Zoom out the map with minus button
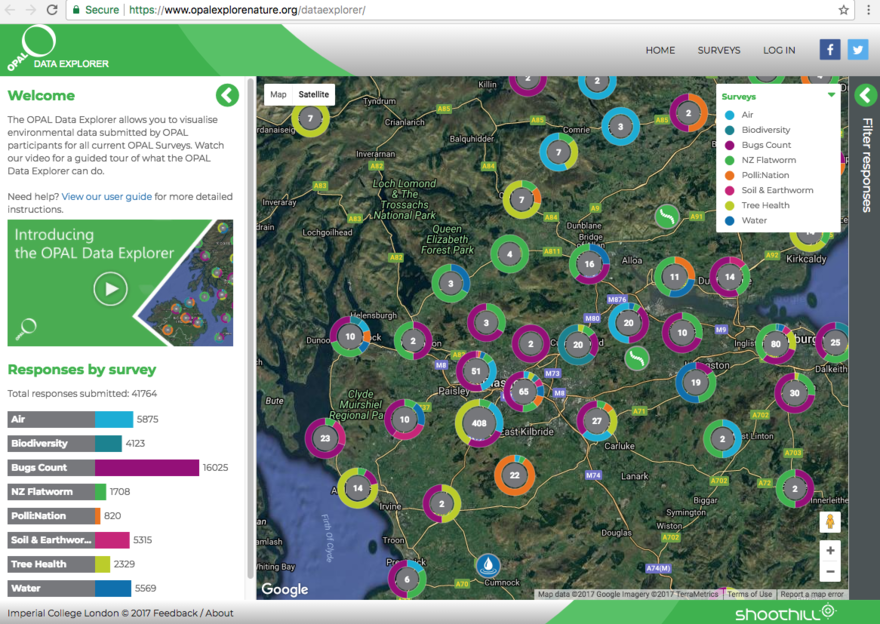880x624 pixels. (830, 572)
